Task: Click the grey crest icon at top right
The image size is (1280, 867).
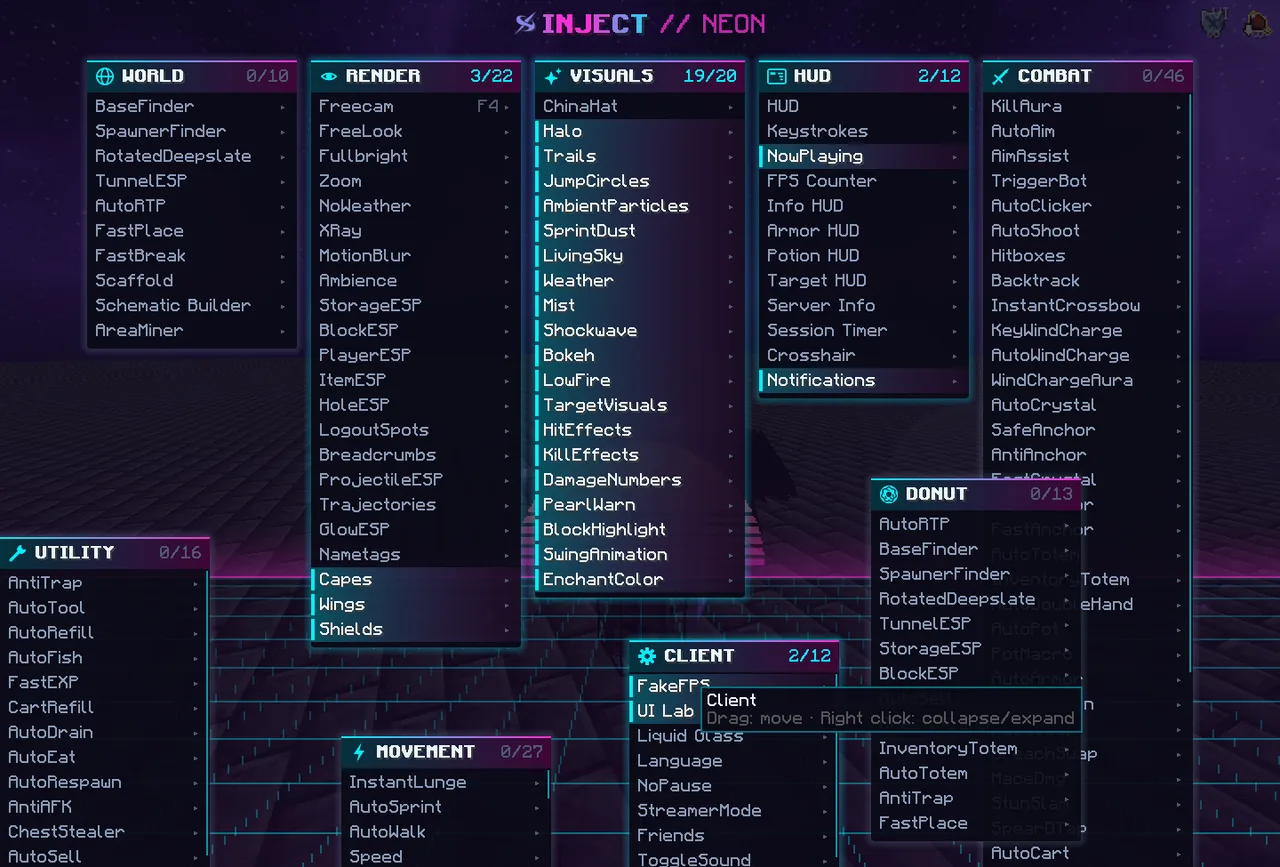Action: click(1215, 23)
